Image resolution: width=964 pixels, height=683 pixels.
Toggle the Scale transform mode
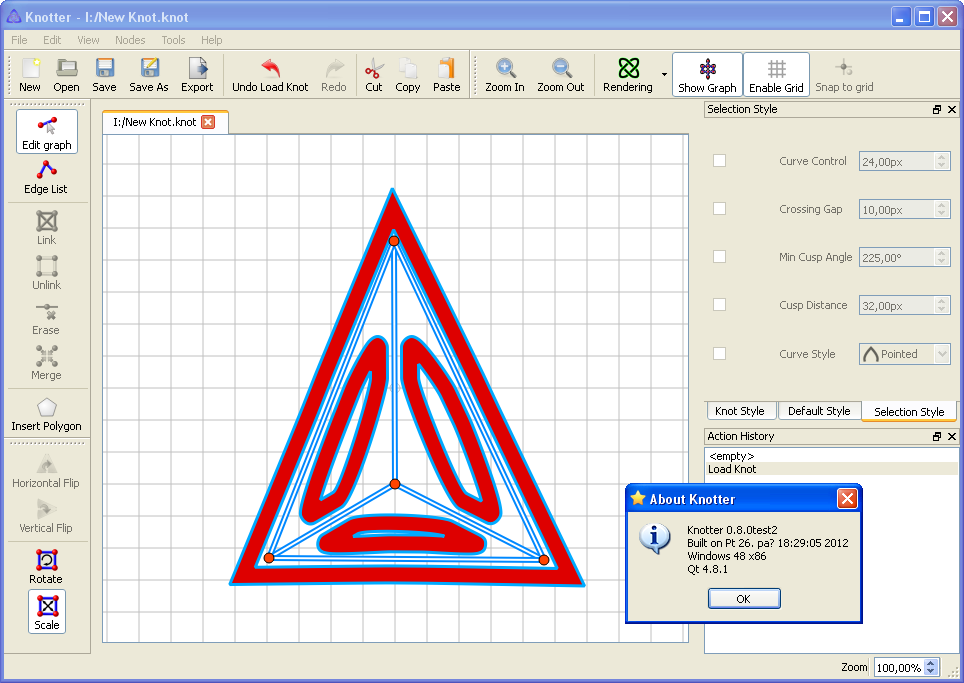47,612
